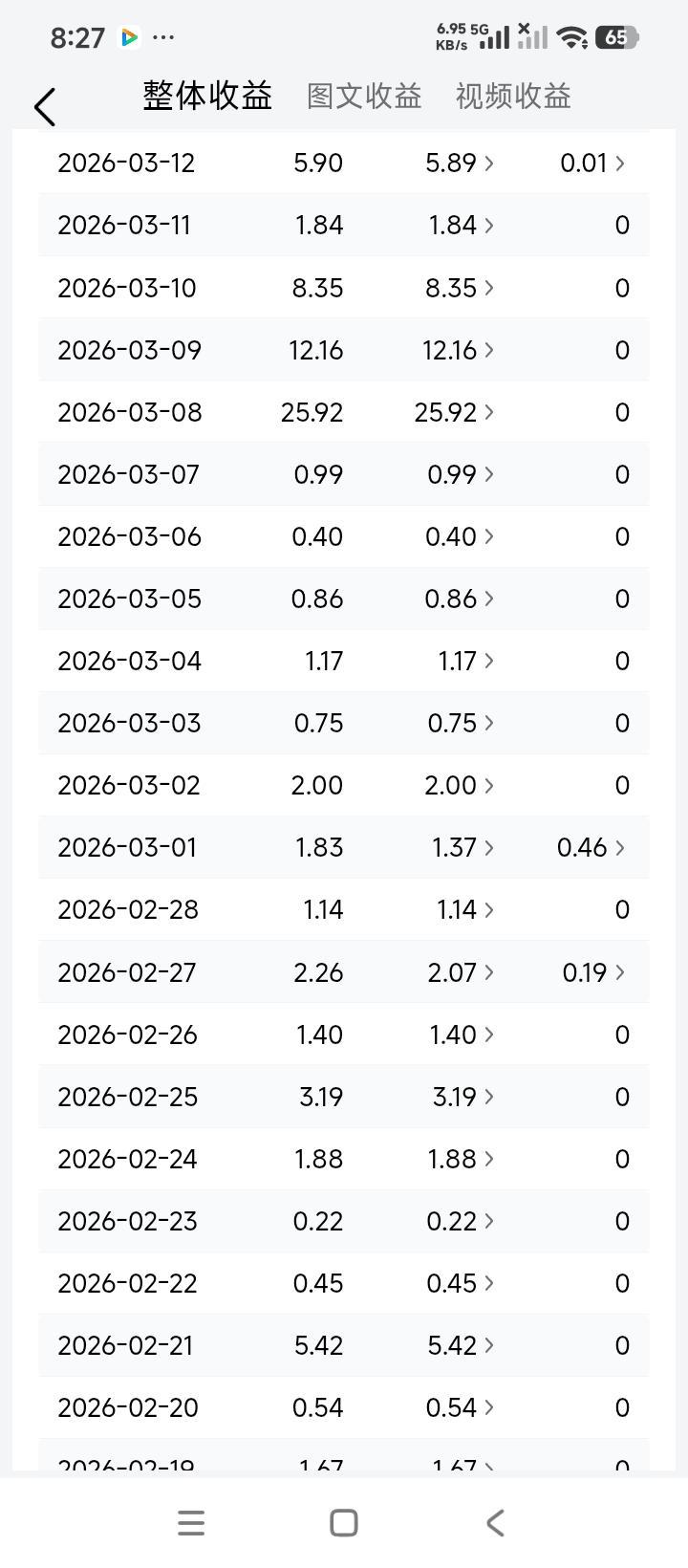Open Android recent apps square button
688x1568 pixels.
tap(344, 1522)
